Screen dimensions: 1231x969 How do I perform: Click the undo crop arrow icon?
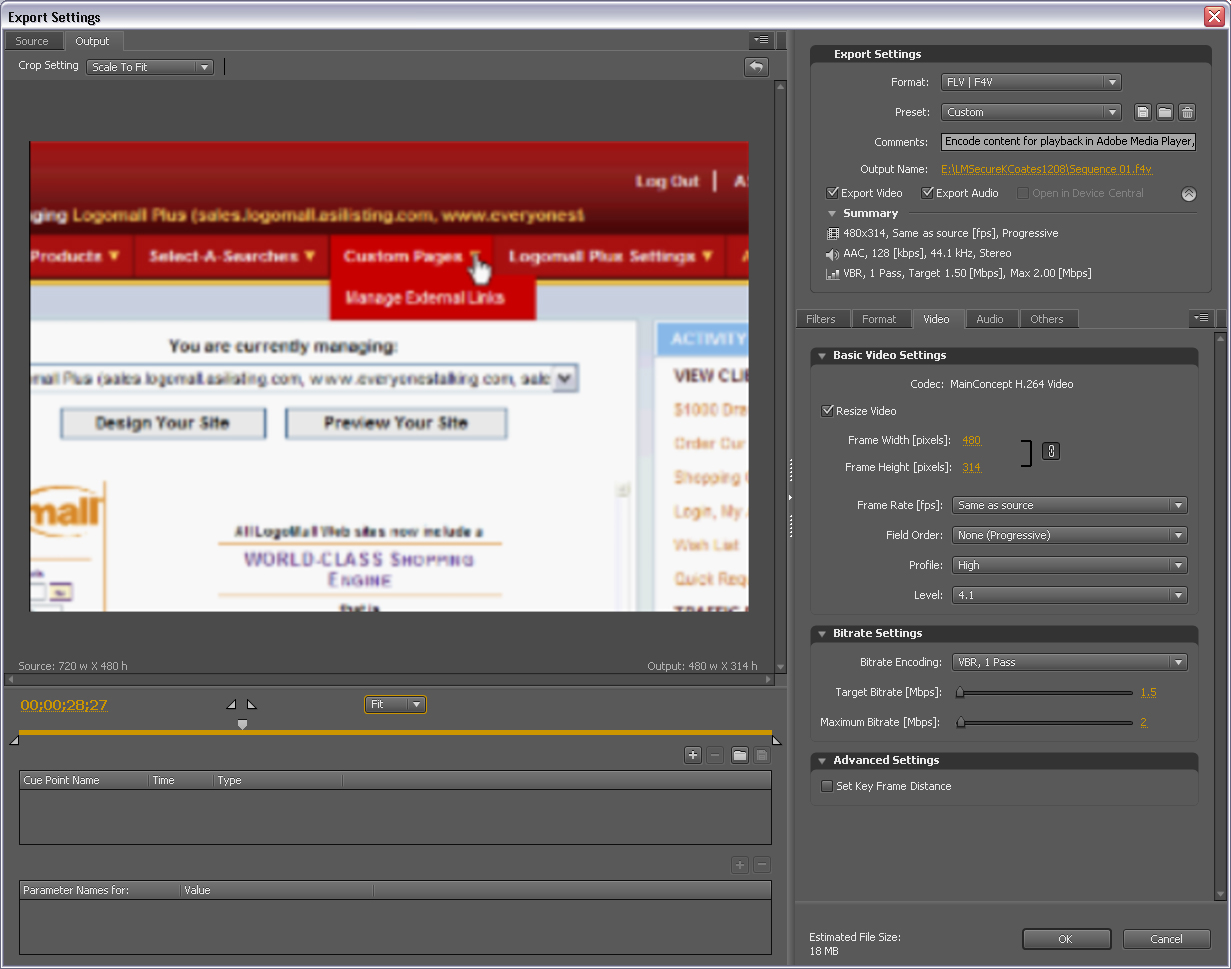756,67
